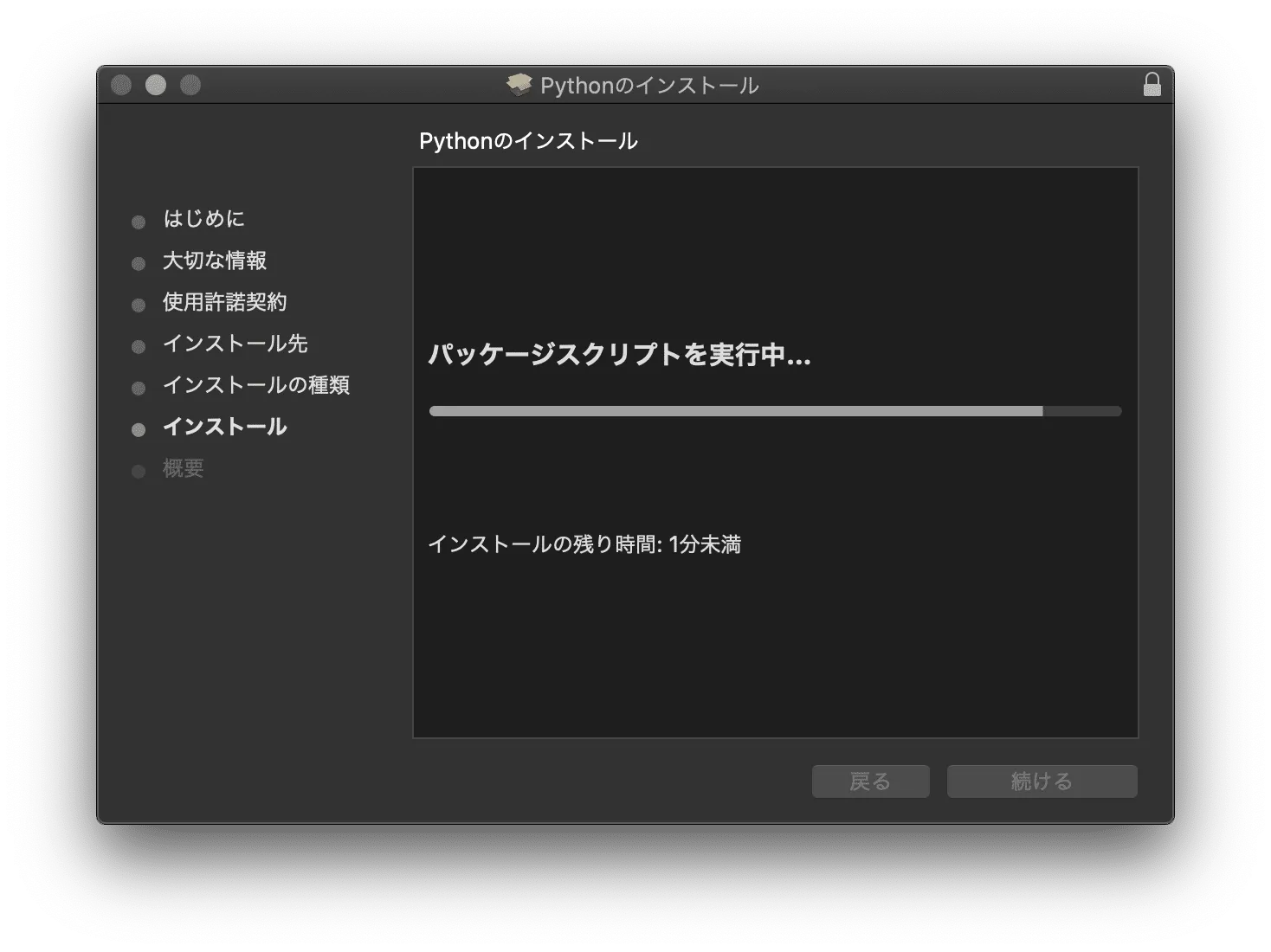Click the bullet next to インストールの種類
The width and height of the screenshot is (1271, 952).
[x=139, y=389]
